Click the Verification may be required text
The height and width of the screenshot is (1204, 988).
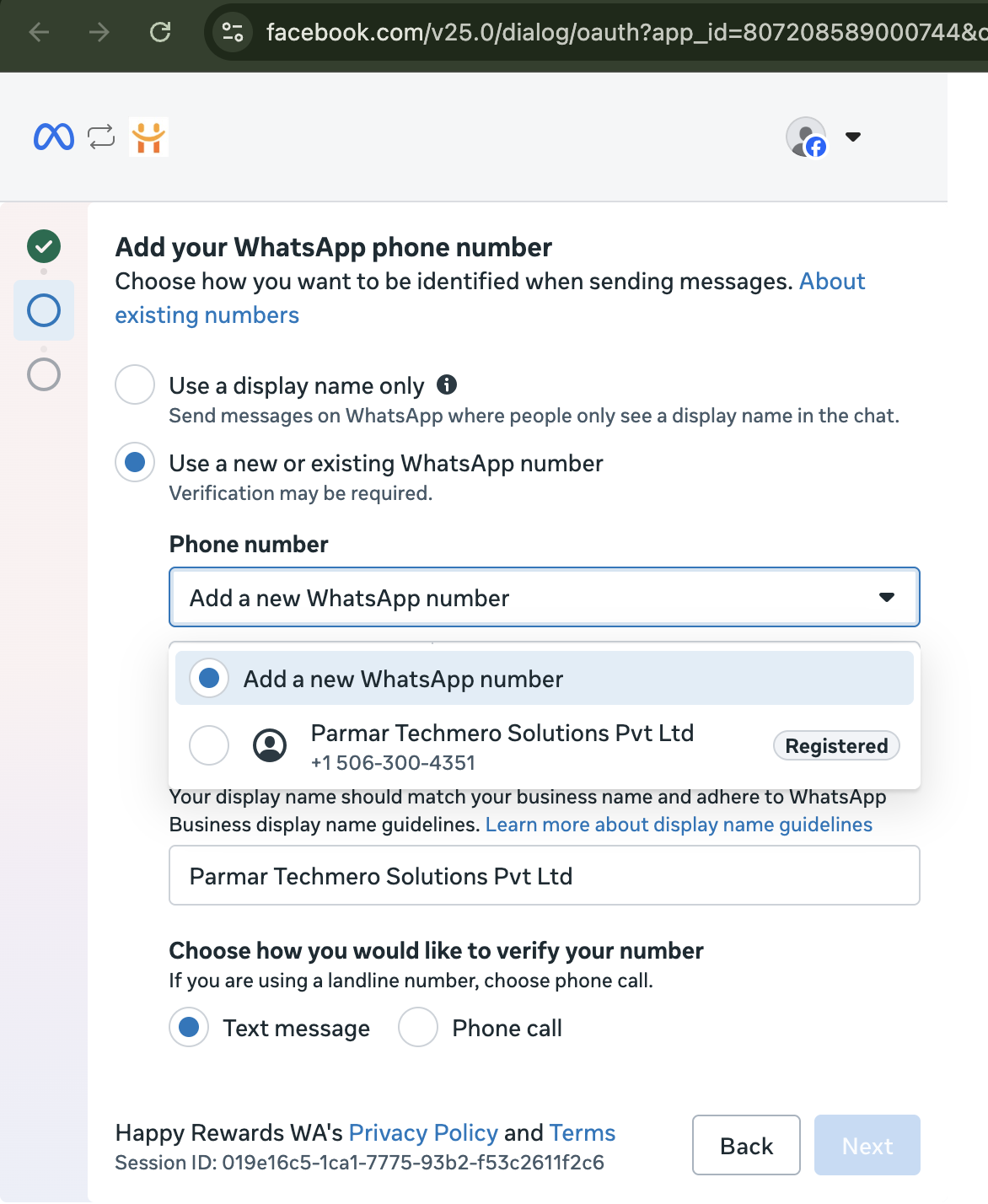point(301,492)
